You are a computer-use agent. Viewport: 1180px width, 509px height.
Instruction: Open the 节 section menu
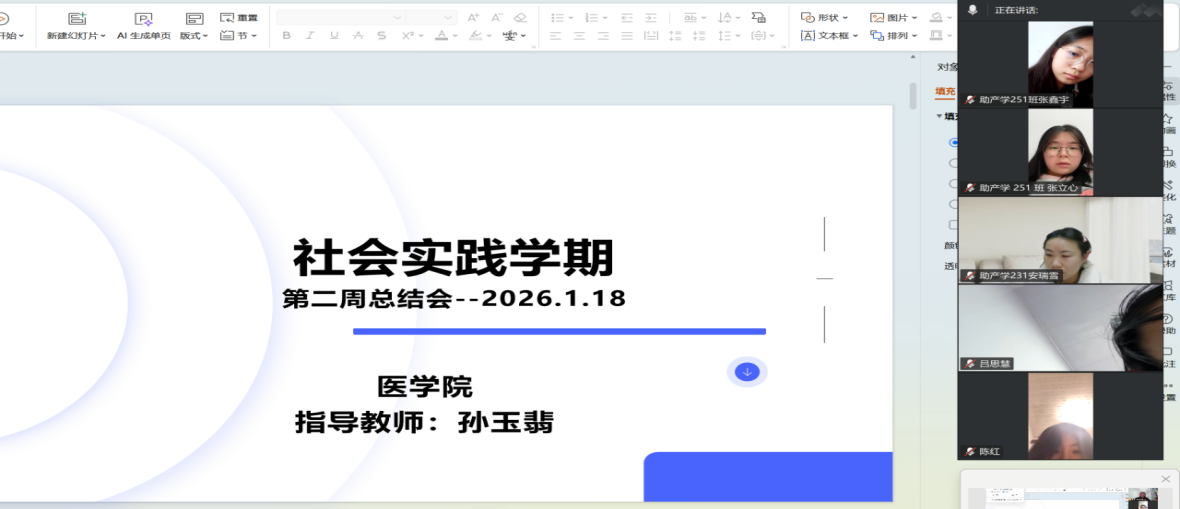click(x=239, y=36)
